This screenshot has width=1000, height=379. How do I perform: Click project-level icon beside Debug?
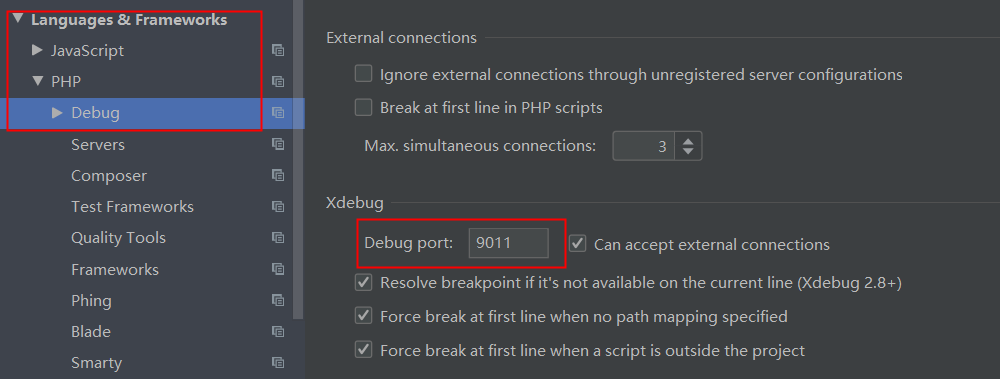pos(277,112)
